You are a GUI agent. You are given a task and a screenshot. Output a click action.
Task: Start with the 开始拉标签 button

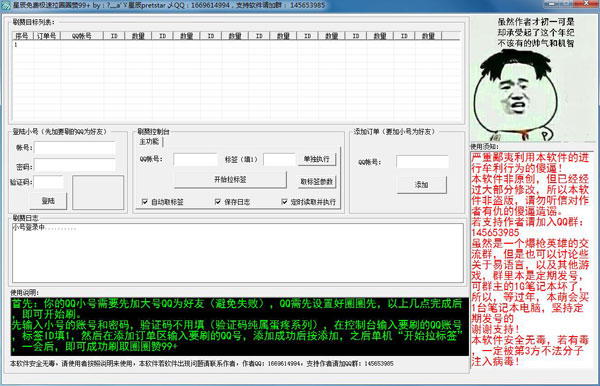(230, 179)
